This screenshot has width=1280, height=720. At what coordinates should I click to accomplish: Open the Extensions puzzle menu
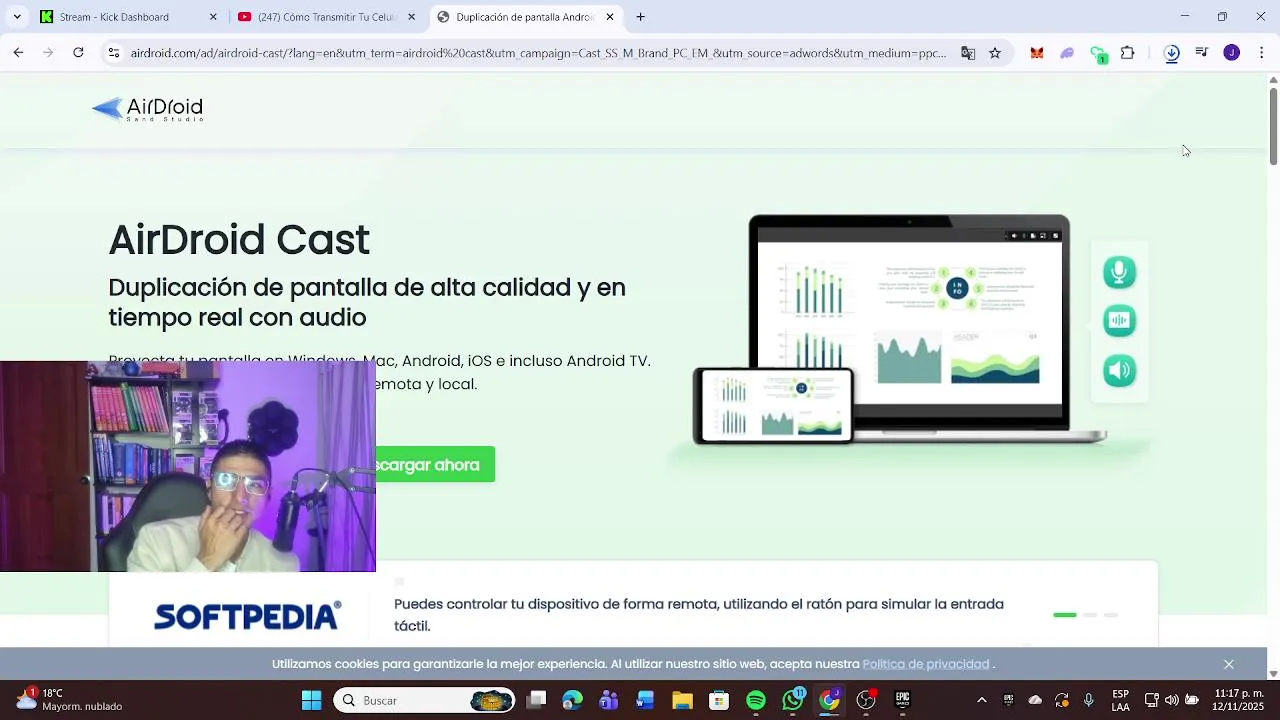(1128, 53)
